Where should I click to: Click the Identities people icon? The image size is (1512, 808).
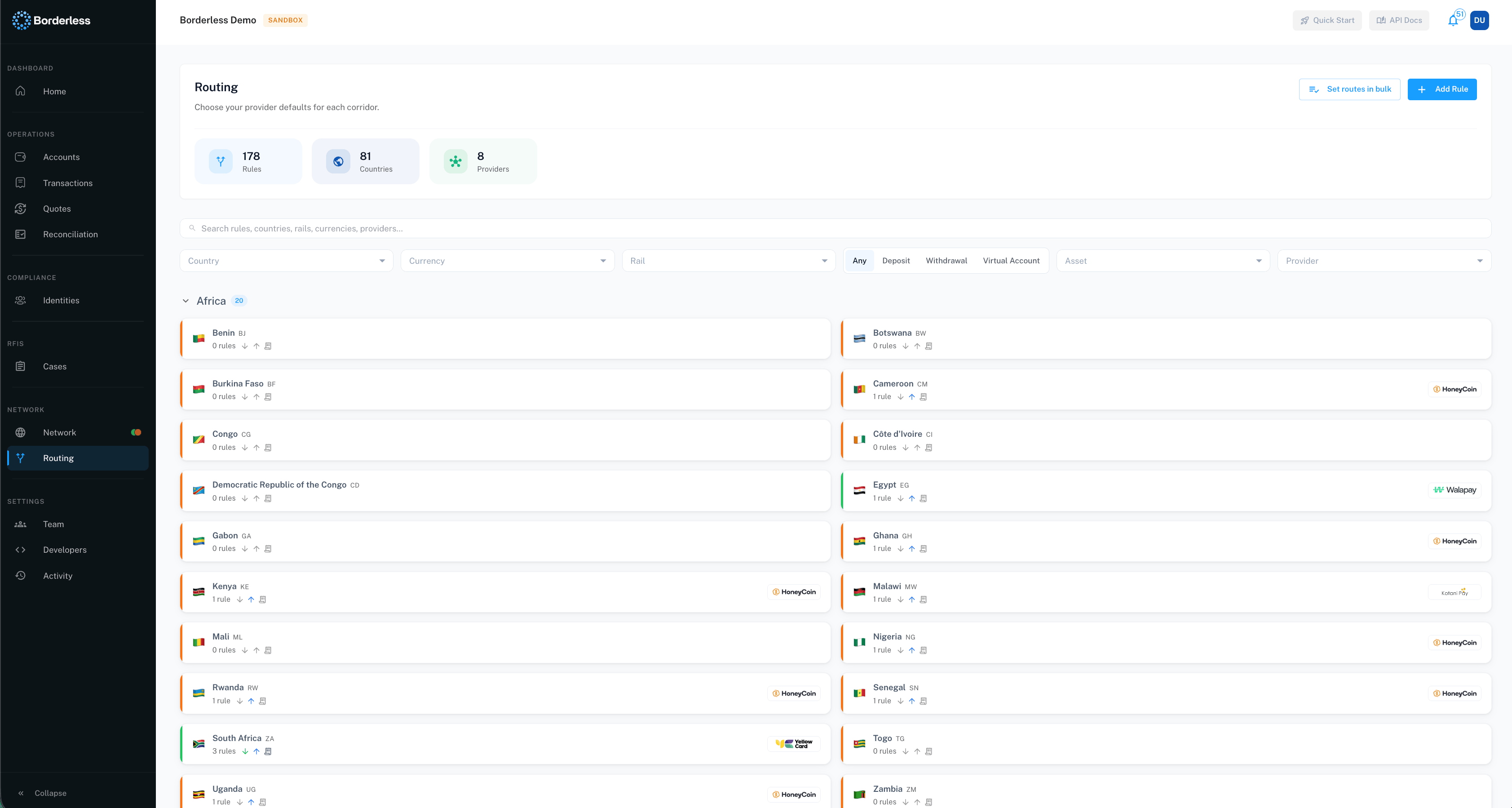pos(21,300)
